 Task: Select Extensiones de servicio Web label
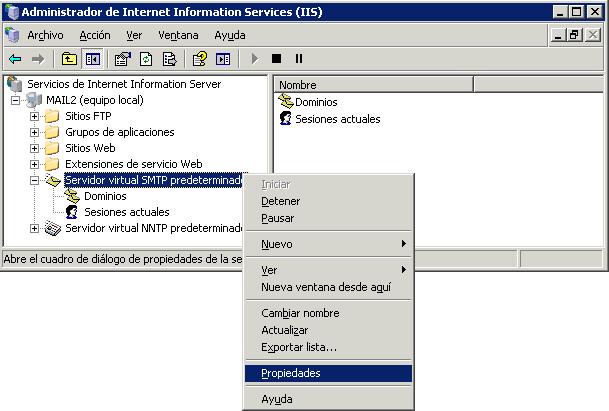click(x=134, y=164)
